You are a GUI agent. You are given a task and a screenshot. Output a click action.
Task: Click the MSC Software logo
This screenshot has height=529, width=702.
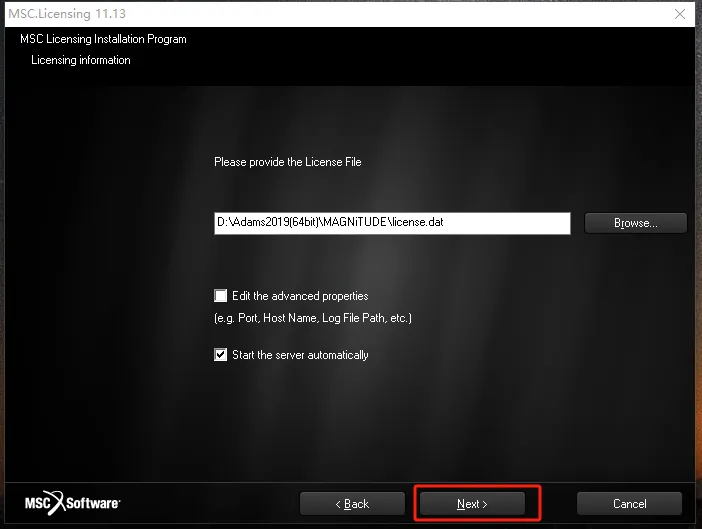click(73, 503)
